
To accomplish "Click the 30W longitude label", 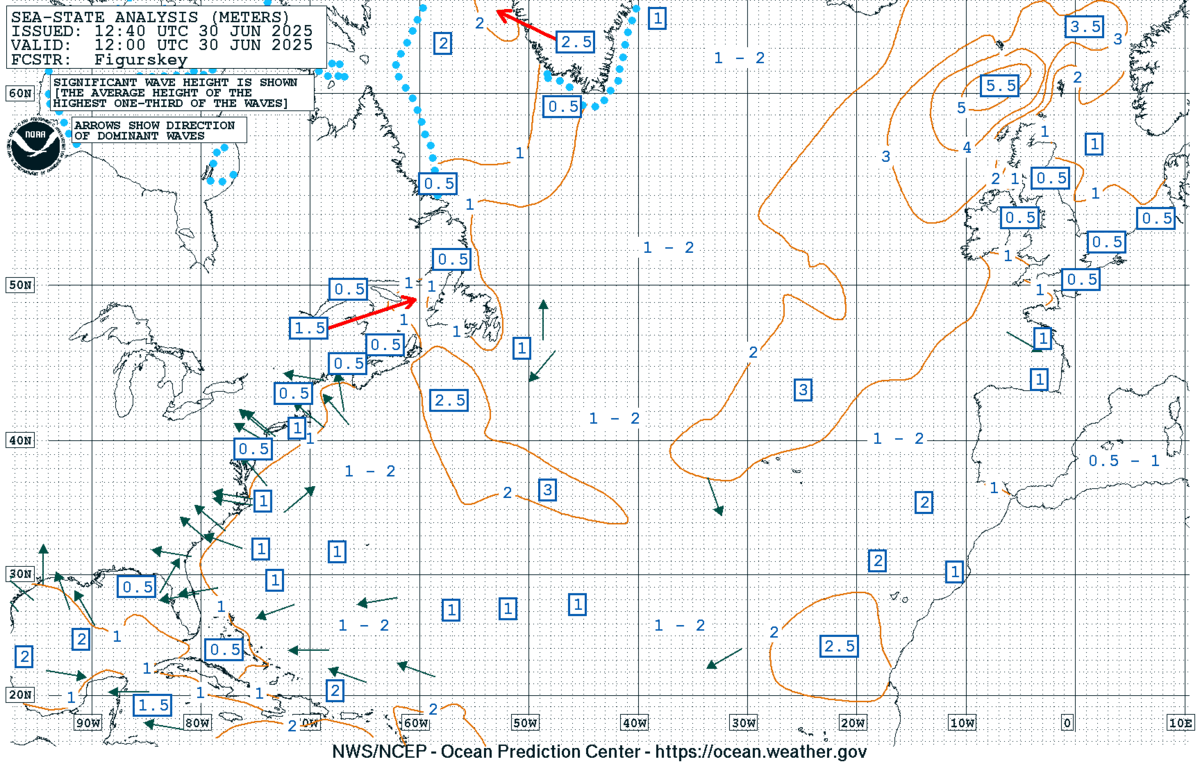I will (744, 723).
